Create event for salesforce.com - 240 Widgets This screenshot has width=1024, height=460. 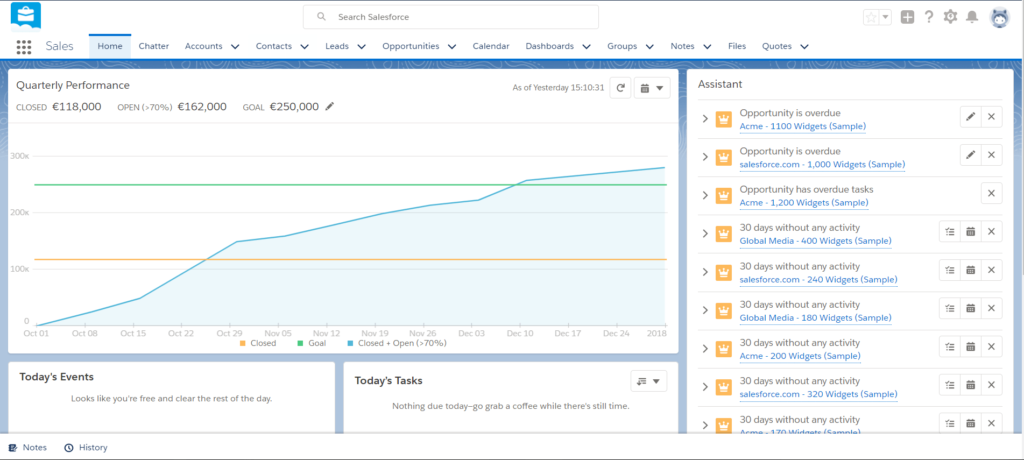point(970,270)
